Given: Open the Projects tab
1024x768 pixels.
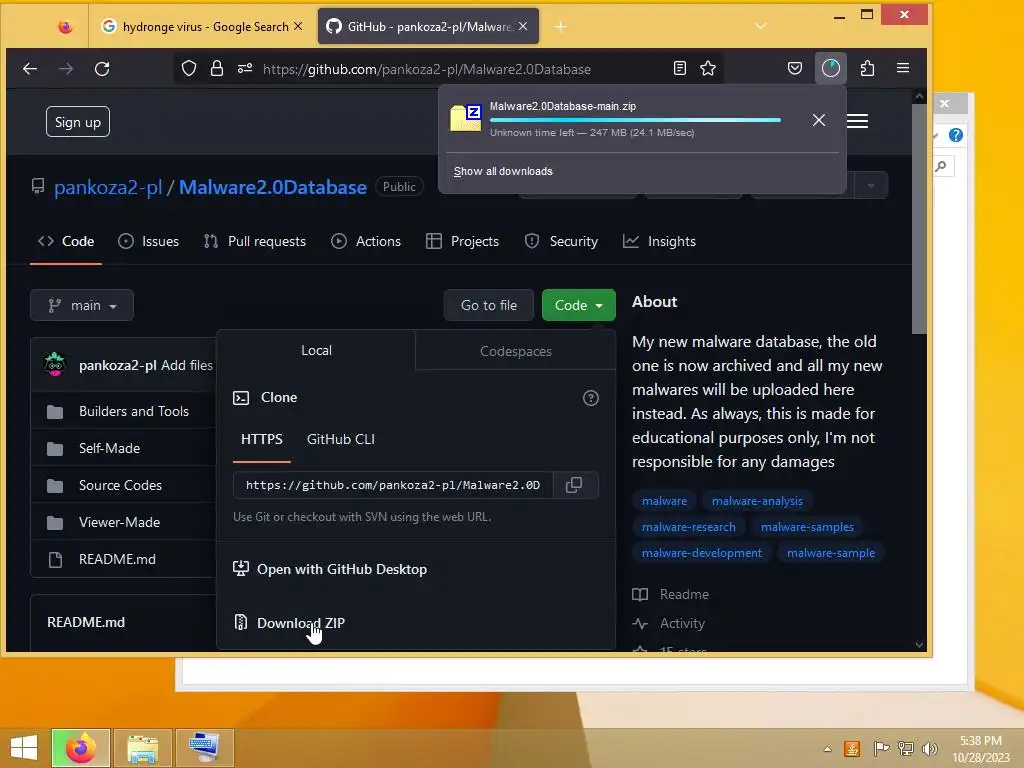Looking at the screenshot, I should coord(462,242).
